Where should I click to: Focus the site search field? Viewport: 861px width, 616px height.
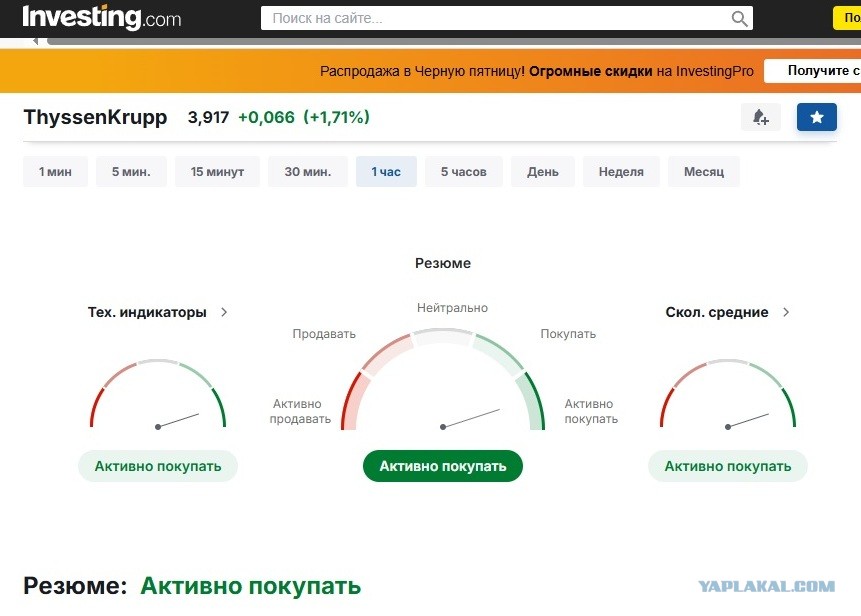click(506, 18)
